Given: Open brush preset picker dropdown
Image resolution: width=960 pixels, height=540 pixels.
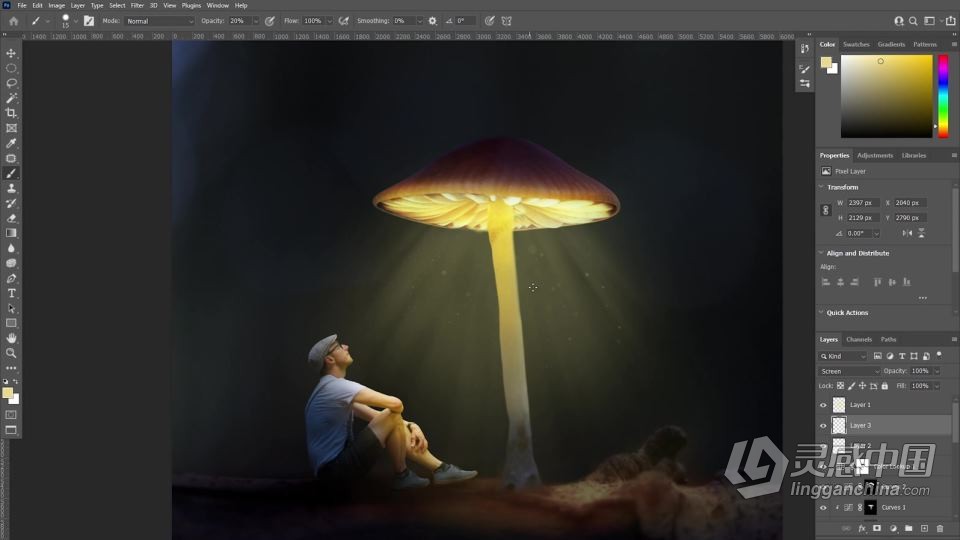Looking at the screenshot, I should [x=75, y=21].
